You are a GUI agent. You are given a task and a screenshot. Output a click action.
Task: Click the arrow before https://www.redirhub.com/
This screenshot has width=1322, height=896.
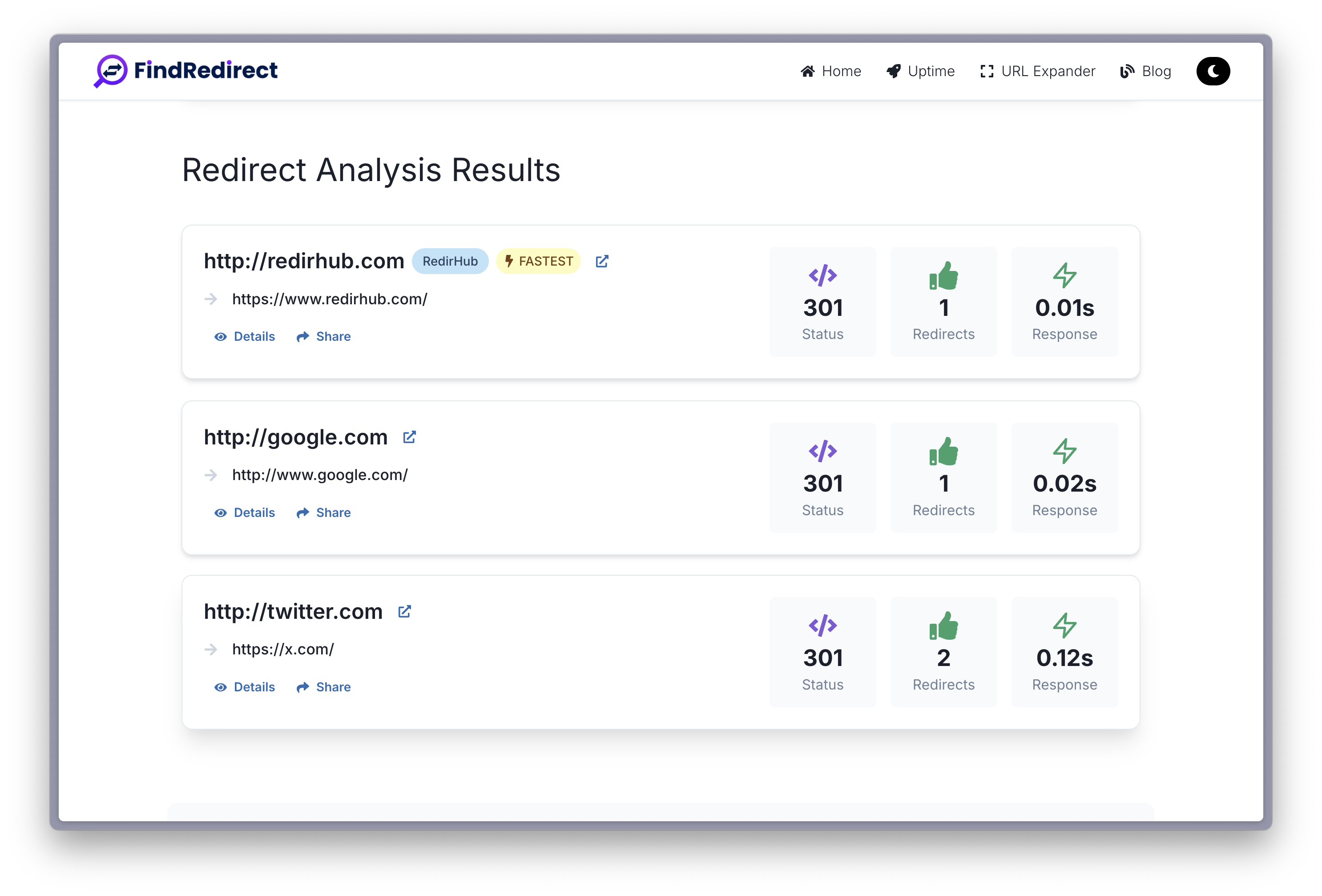[x=210, y=299]
